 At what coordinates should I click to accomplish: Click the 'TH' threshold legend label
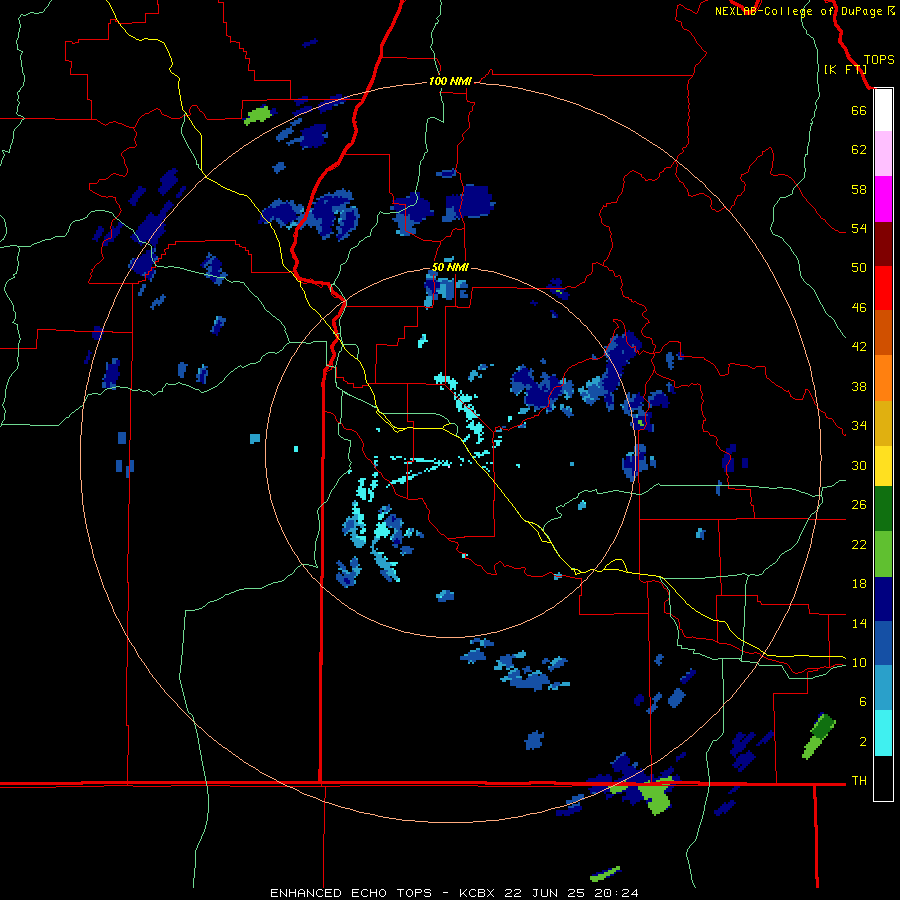pyautogui.click(x=859, y=781)
